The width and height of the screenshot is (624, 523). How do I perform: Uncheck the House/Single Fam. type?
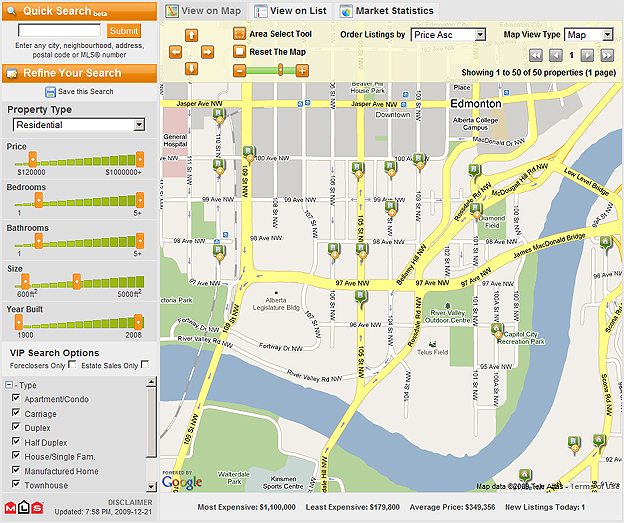tap(16, 455)
